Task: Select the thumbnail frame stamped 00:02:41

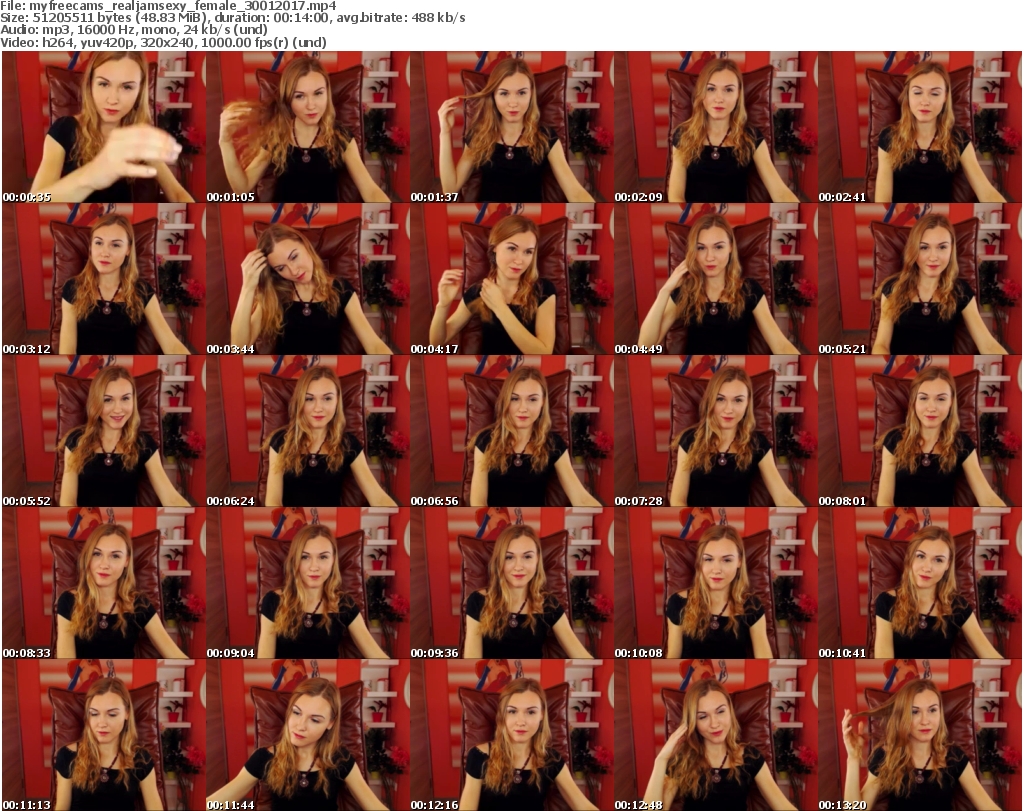Action: pyautogui.click(x=920, y=127)
